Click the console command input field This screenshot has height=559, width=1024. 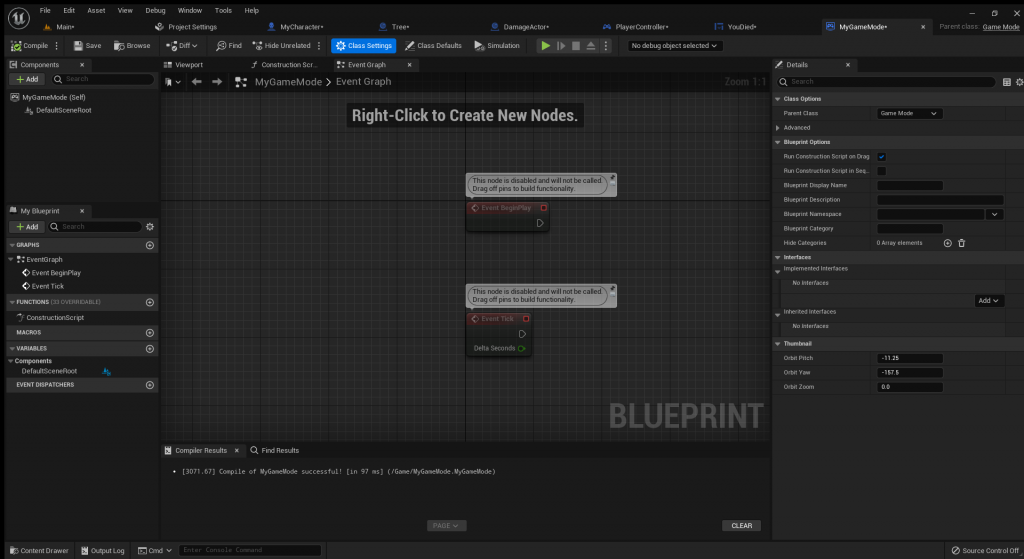(x=250, y=551)
